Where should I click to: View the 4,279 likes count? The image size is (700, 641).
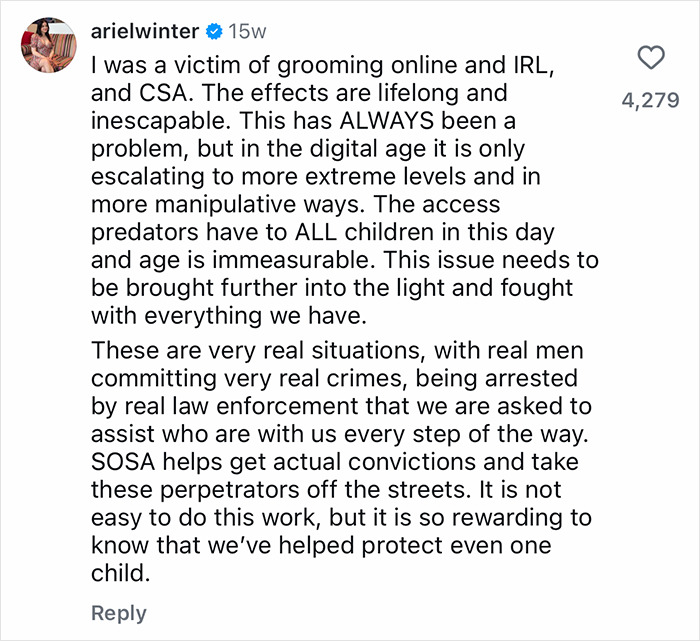(650, 100)
